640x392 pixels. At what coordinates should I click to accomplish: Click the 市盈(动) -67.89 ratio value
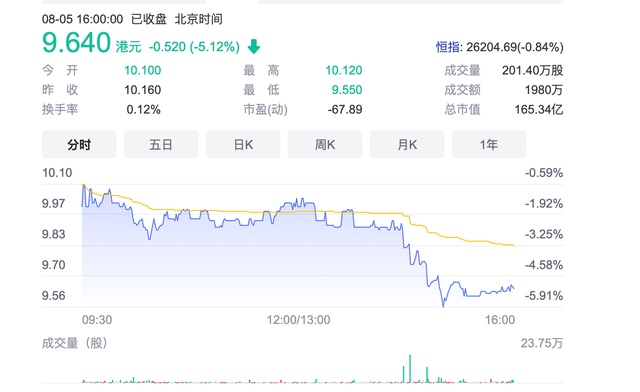pos(345,109)
